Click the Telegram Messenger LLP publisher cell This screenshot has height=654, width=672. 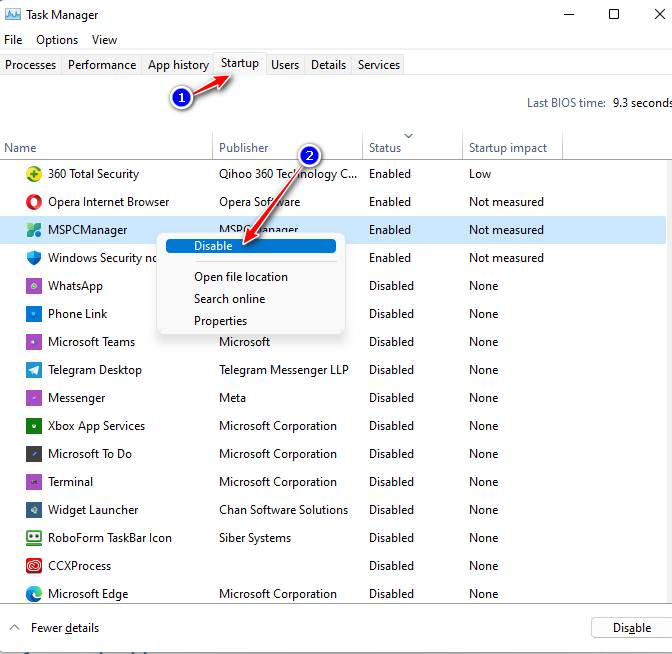point(284,370)
